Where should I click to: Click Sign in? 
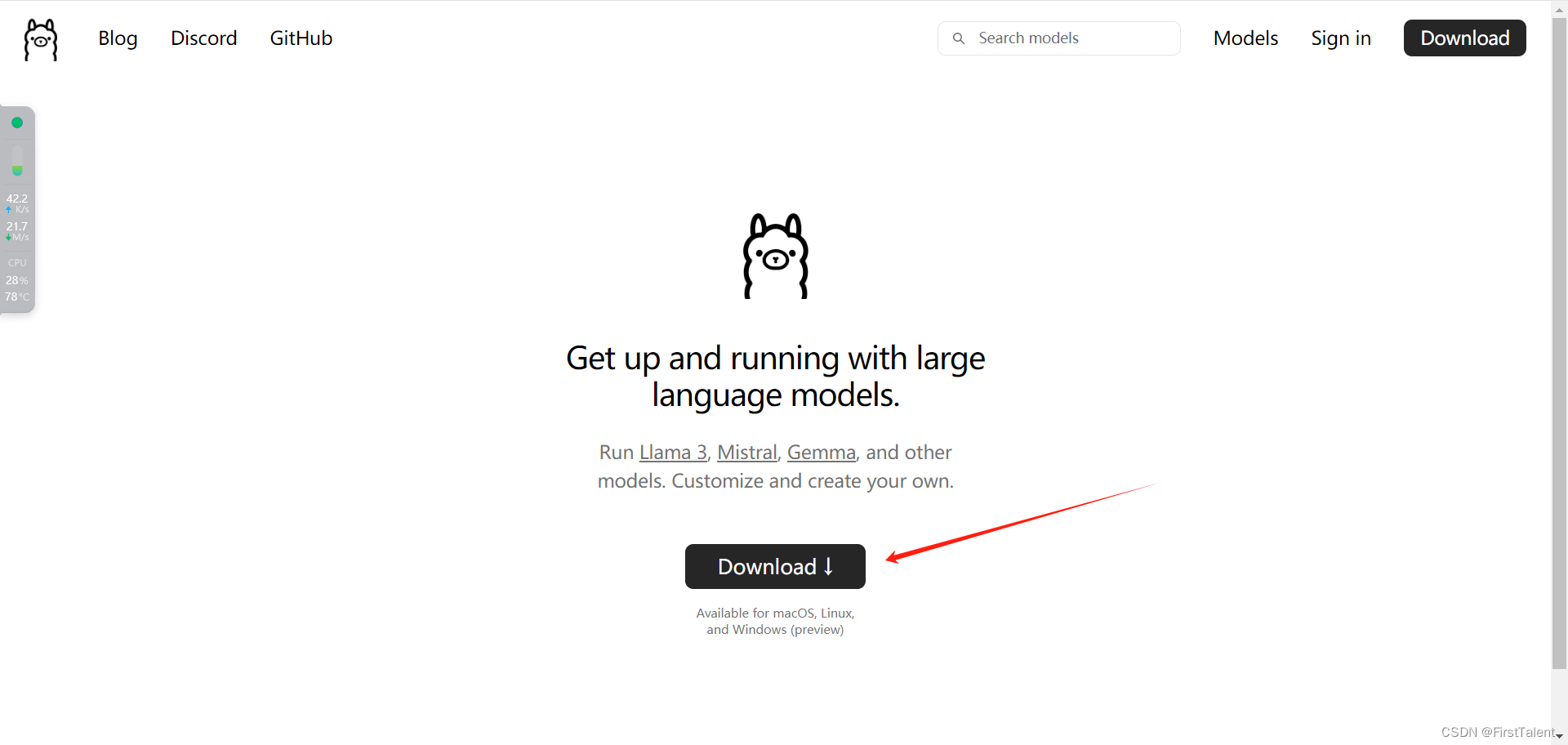[1341, 38]
